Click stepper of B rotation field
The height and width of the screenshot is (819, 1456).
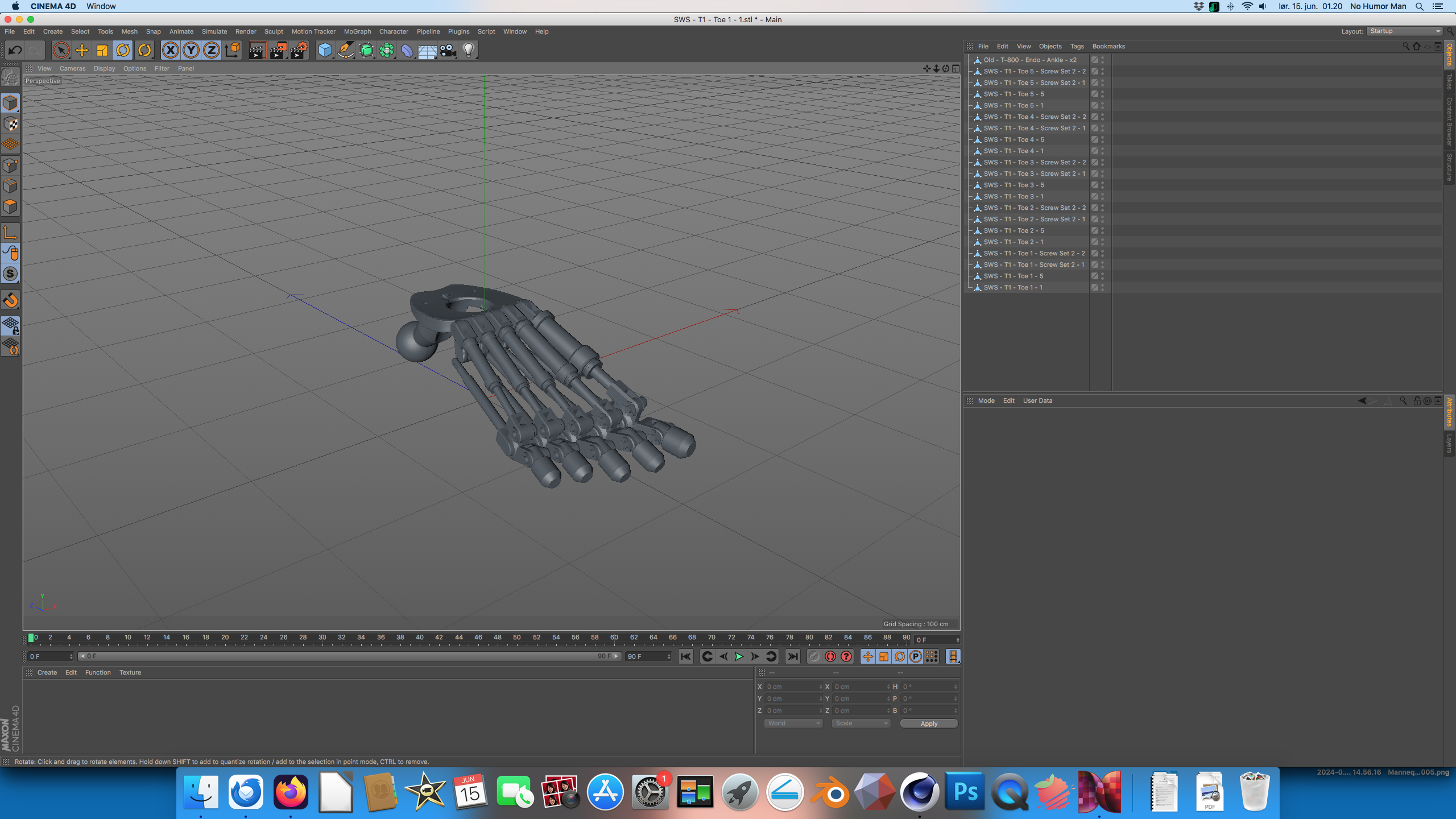[955, 710]
